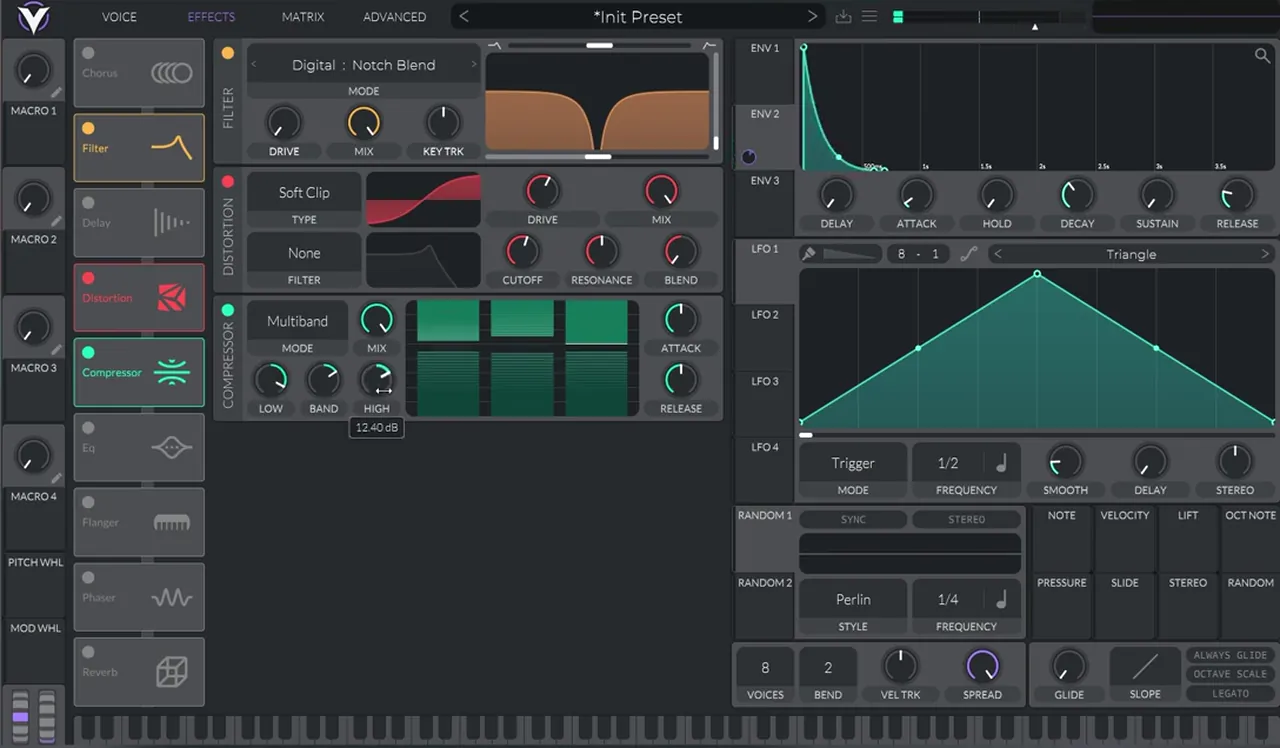Click the low-pass filter shape icon
1280x748 pixels.
494,45
